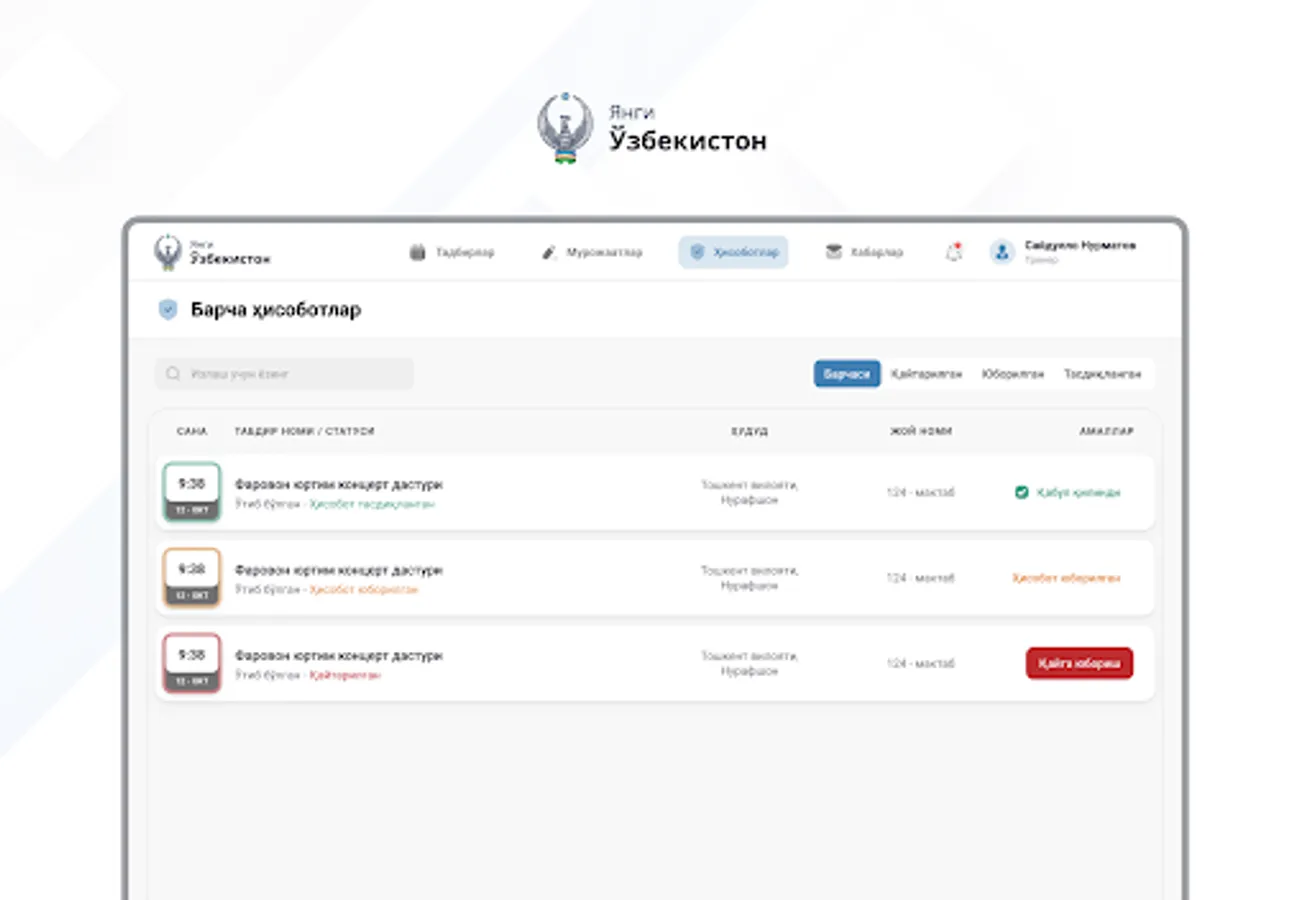Select the Ҳисоботлар navigation item
Viewport: 1309px width, 900px height.
pos(733,252)
